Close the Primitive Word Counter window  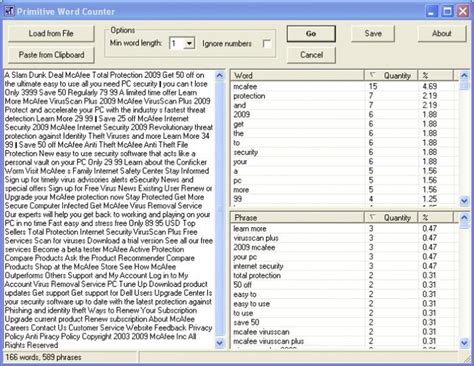click(463, 11)
